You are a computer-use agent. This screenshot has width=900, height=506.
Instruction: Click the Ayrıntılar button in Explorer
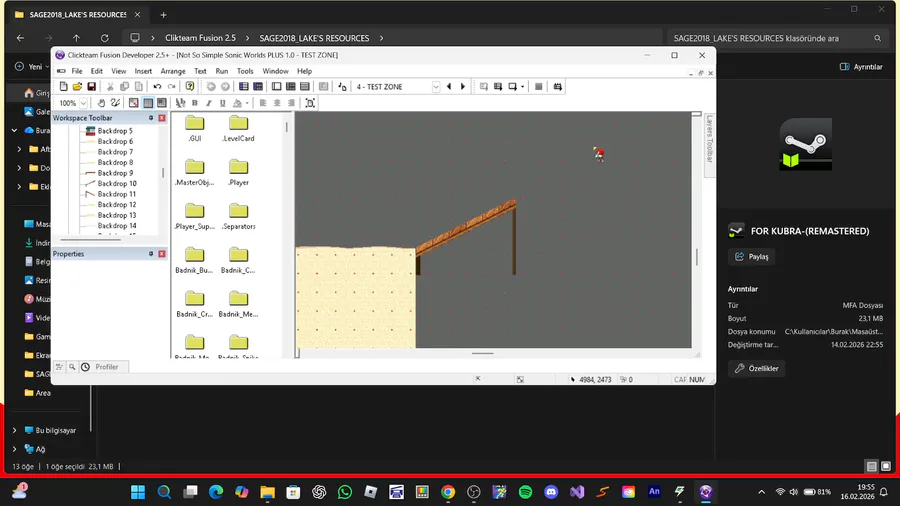861,67
